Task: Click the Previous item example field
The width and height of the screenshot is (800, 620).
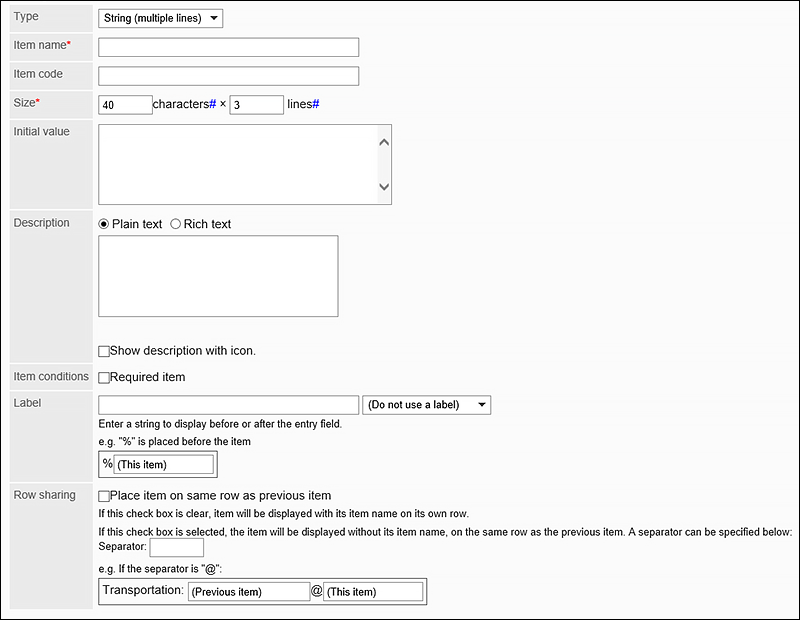Action: click(x=248, y=591)
